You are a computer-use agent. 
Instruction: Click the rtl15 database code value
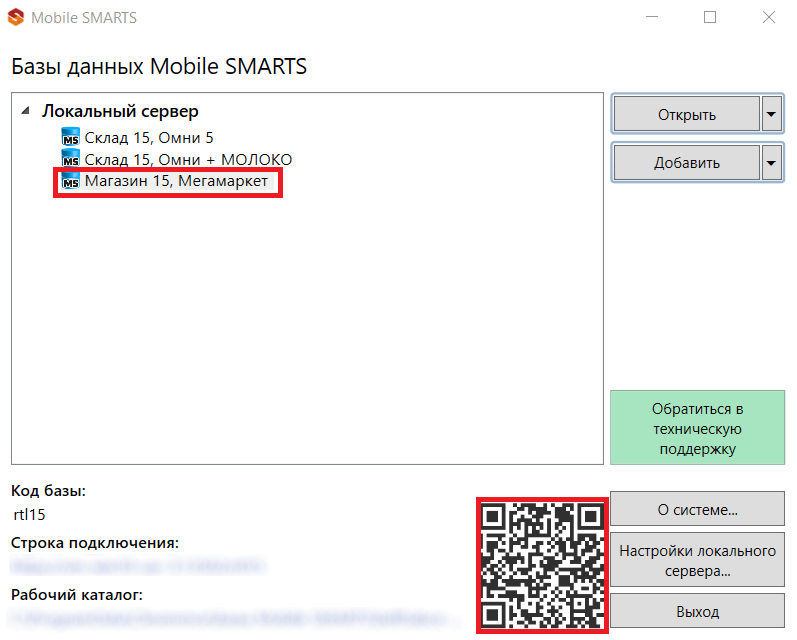tap(29, 514)
